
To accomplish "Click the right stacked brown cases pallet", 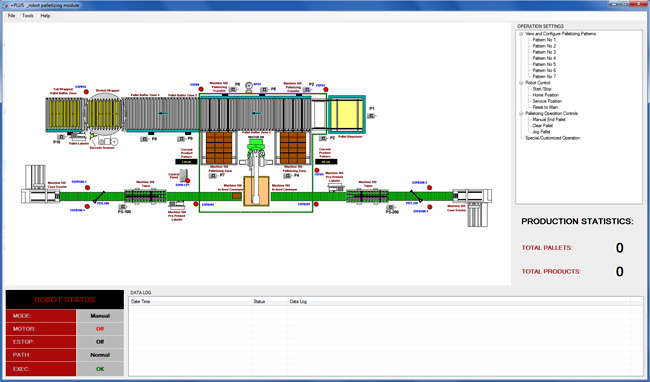I will coord(293,148).
